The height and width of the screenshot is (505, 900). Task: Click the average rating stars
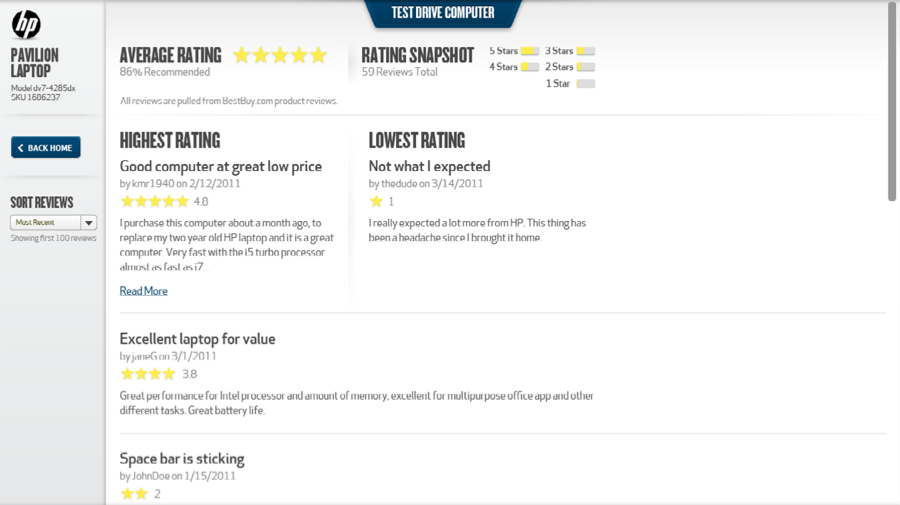pos(280,56)
